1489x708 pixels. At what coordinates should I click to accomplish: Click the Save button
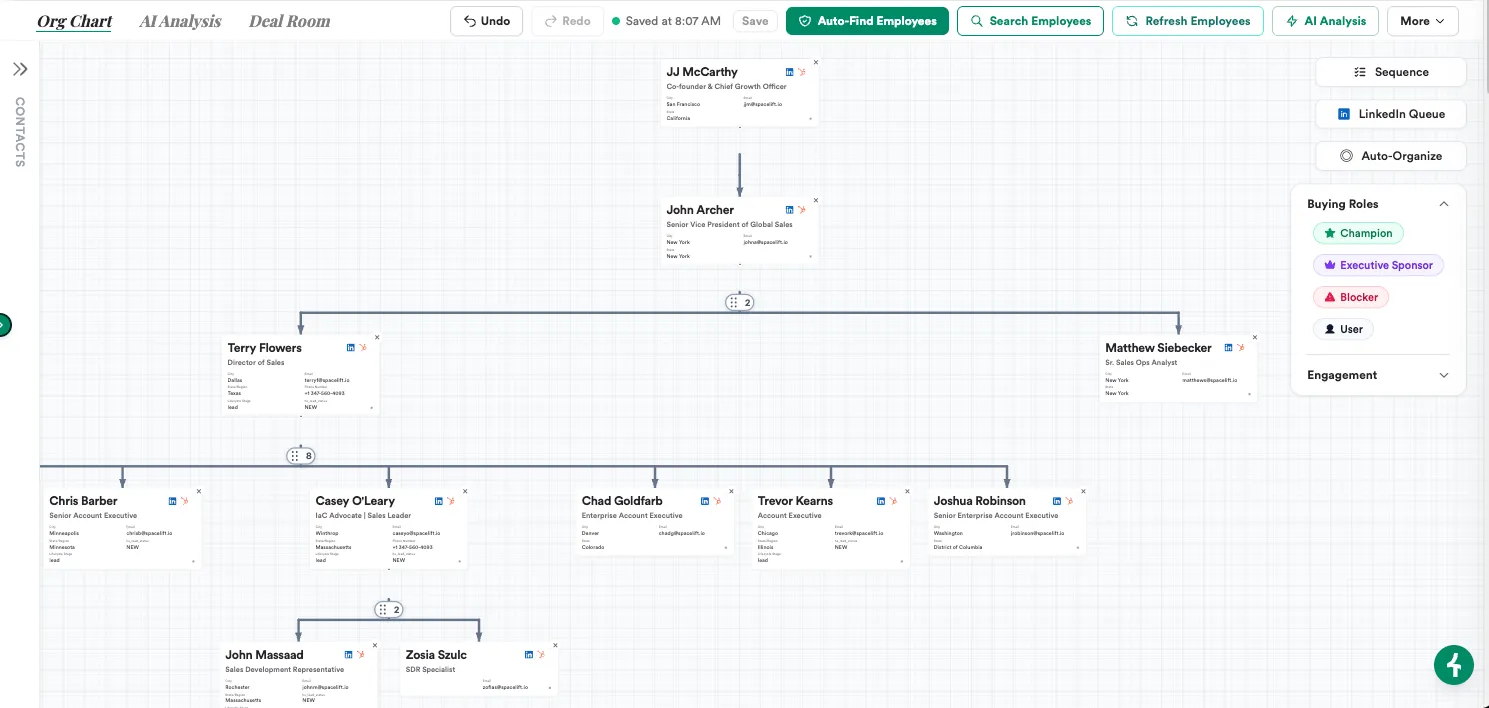coord(755,21)
